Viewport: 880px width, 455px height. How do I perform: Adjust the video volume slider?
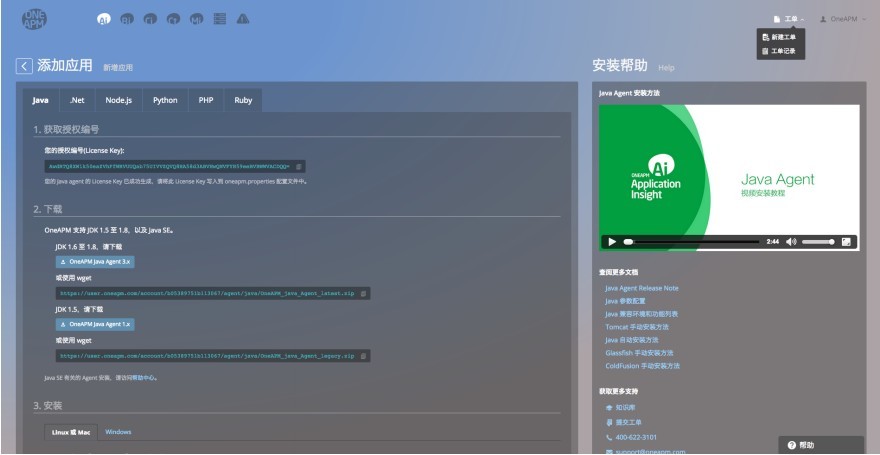(818, 242)
